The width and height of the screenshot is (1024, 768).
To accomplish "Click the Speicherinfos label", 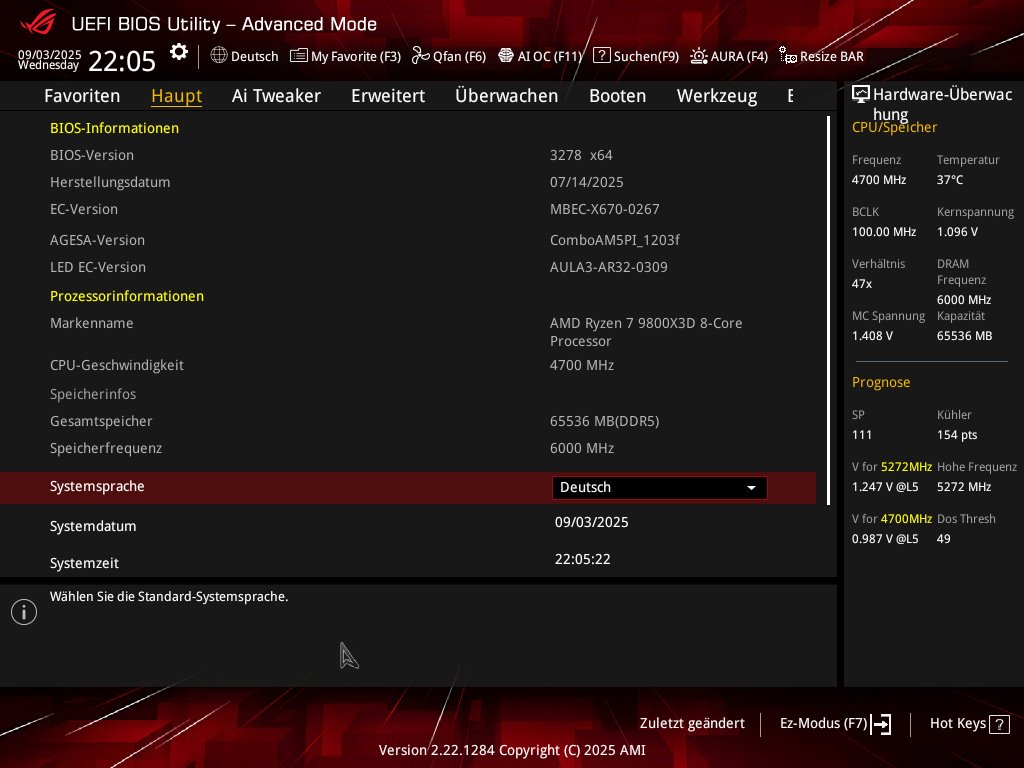I will pyautogui.click(x=93, y=394).
